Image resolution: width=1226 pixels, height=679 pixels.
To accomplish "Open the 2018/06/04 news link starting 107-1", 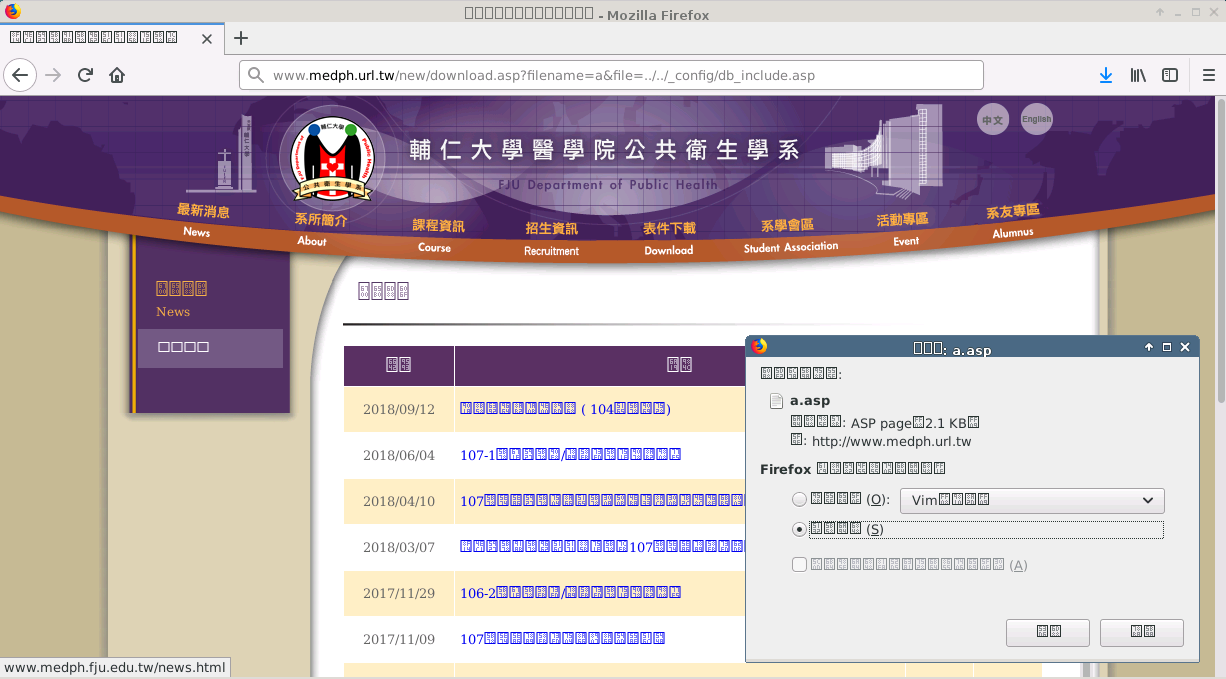I will [x=570, y=455].
